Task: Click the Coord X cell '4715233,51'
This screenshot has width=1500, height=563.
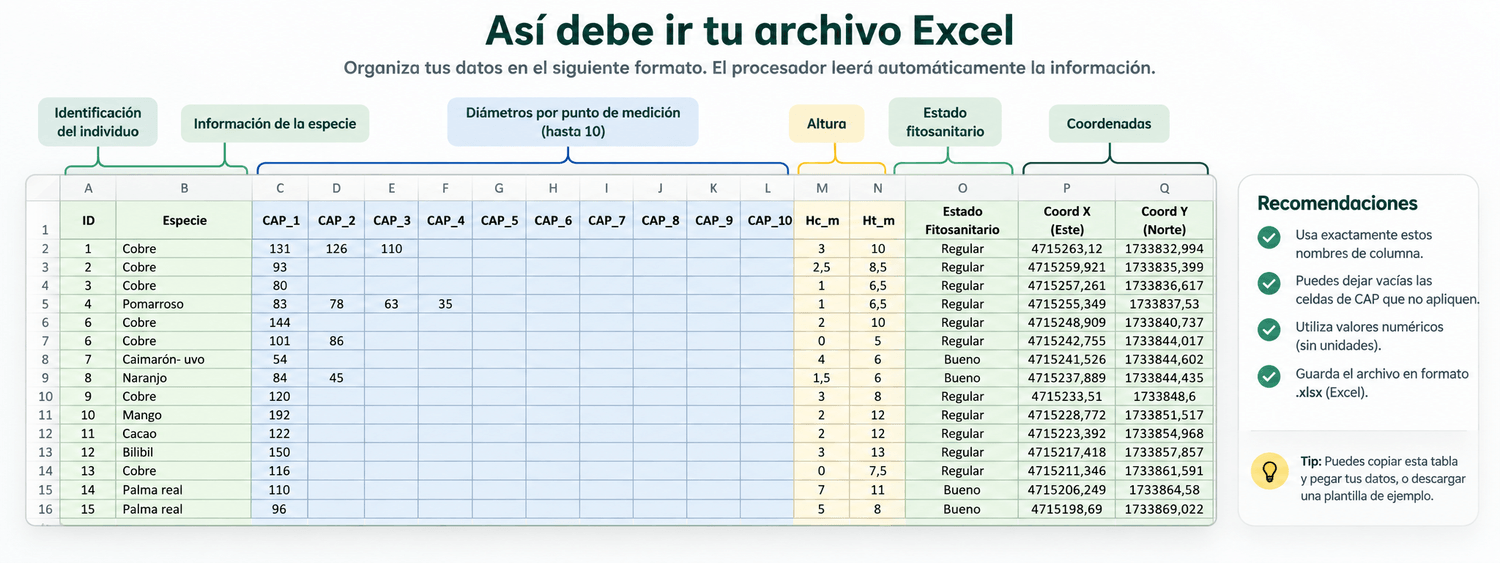Action: 1067,396
